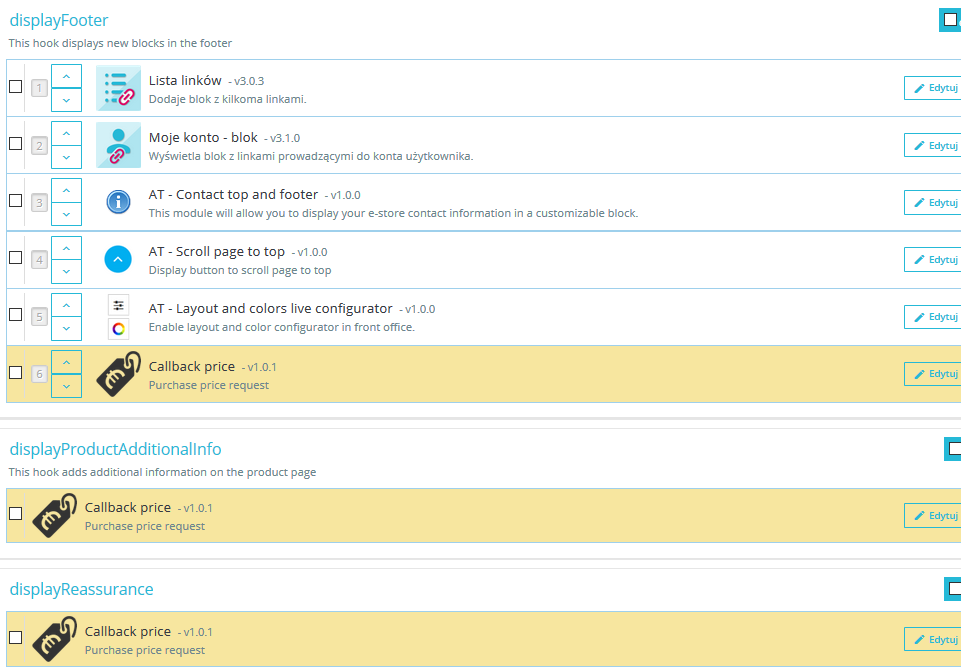Tick the Lista linków checkbox
The width and height of the screenshot is (961, 667).
coord(15,86)
